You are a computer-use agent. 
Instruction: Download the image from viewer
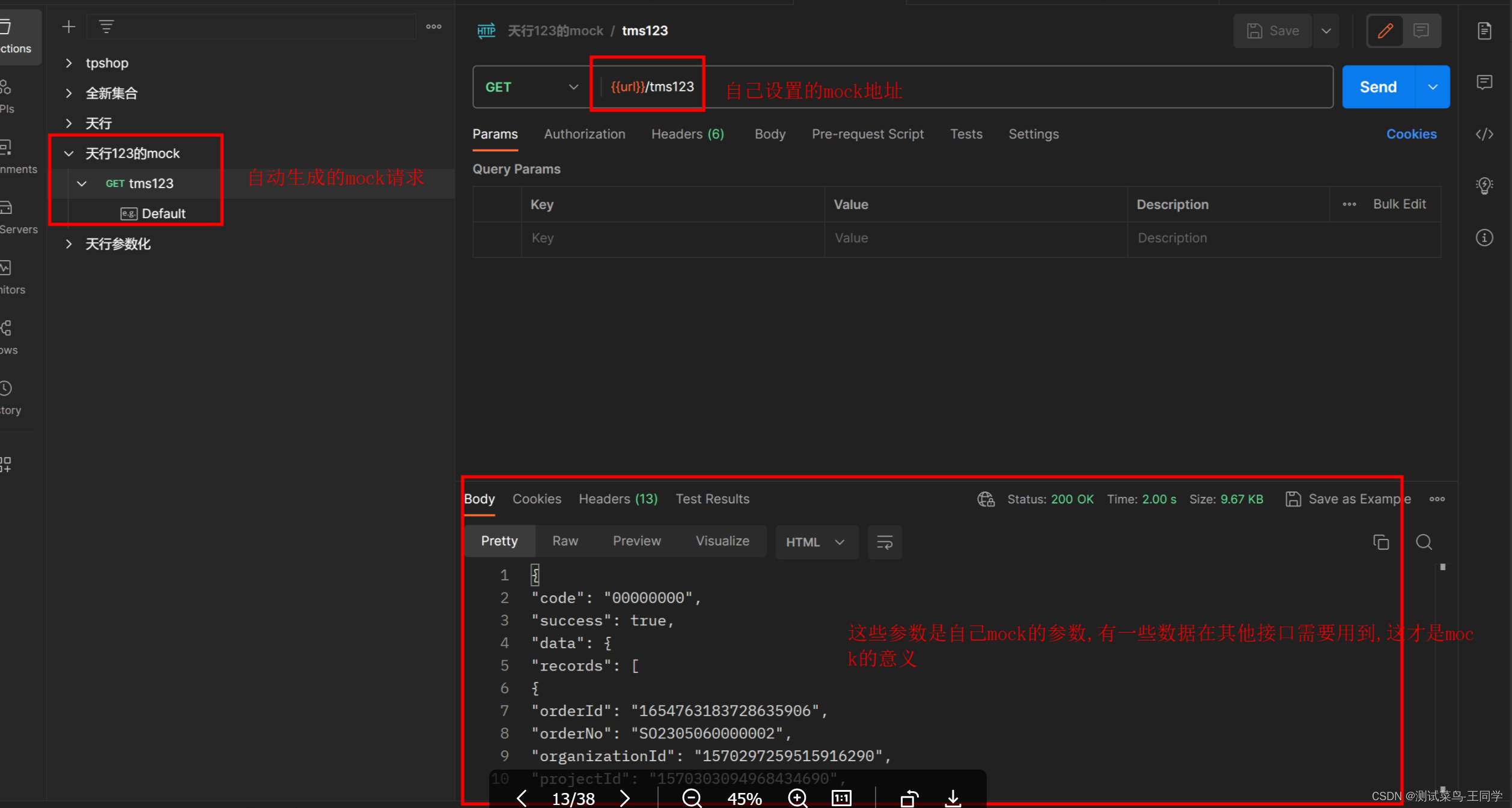click(953, 798)
